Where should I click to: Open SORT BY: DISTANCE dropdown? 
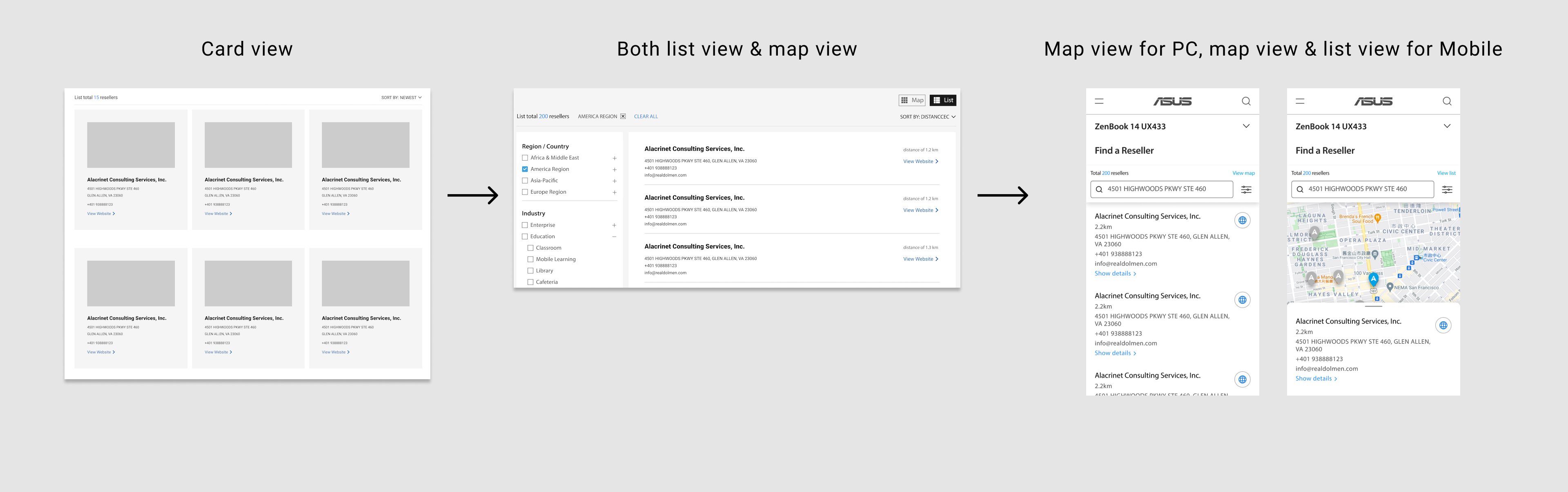click(927, 117)
